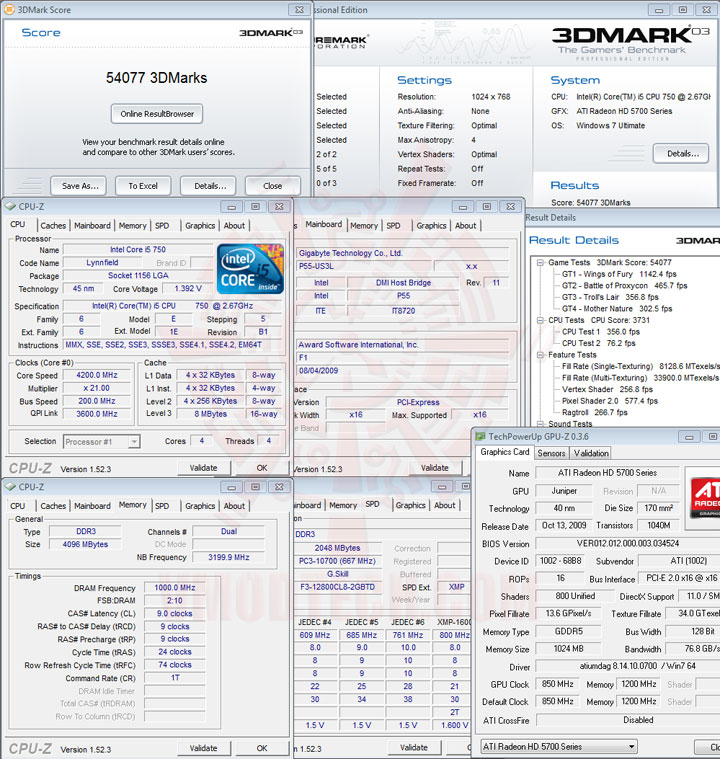
Task: Select GT2 - Battle of Proxycon result row
Action: click(624, 286)
